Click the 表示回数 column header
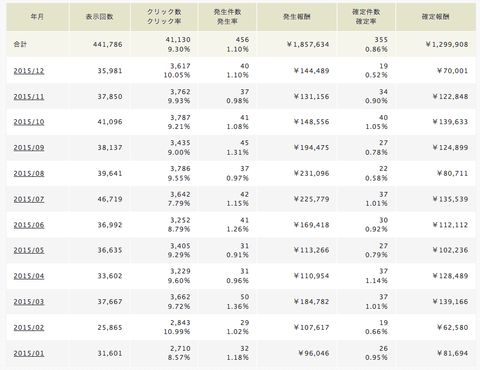The width and height of the screenshot is (480, 370). coord(99,17)
